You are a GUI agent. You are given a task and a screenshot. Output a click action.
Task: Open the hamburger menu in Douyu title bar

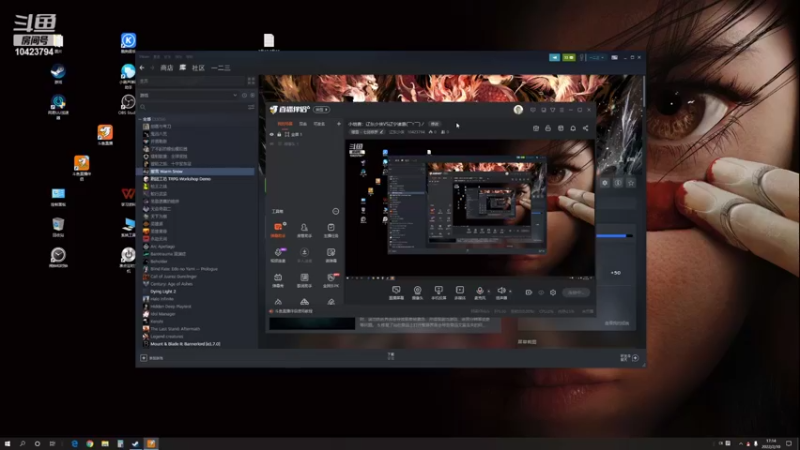(562, 110)
